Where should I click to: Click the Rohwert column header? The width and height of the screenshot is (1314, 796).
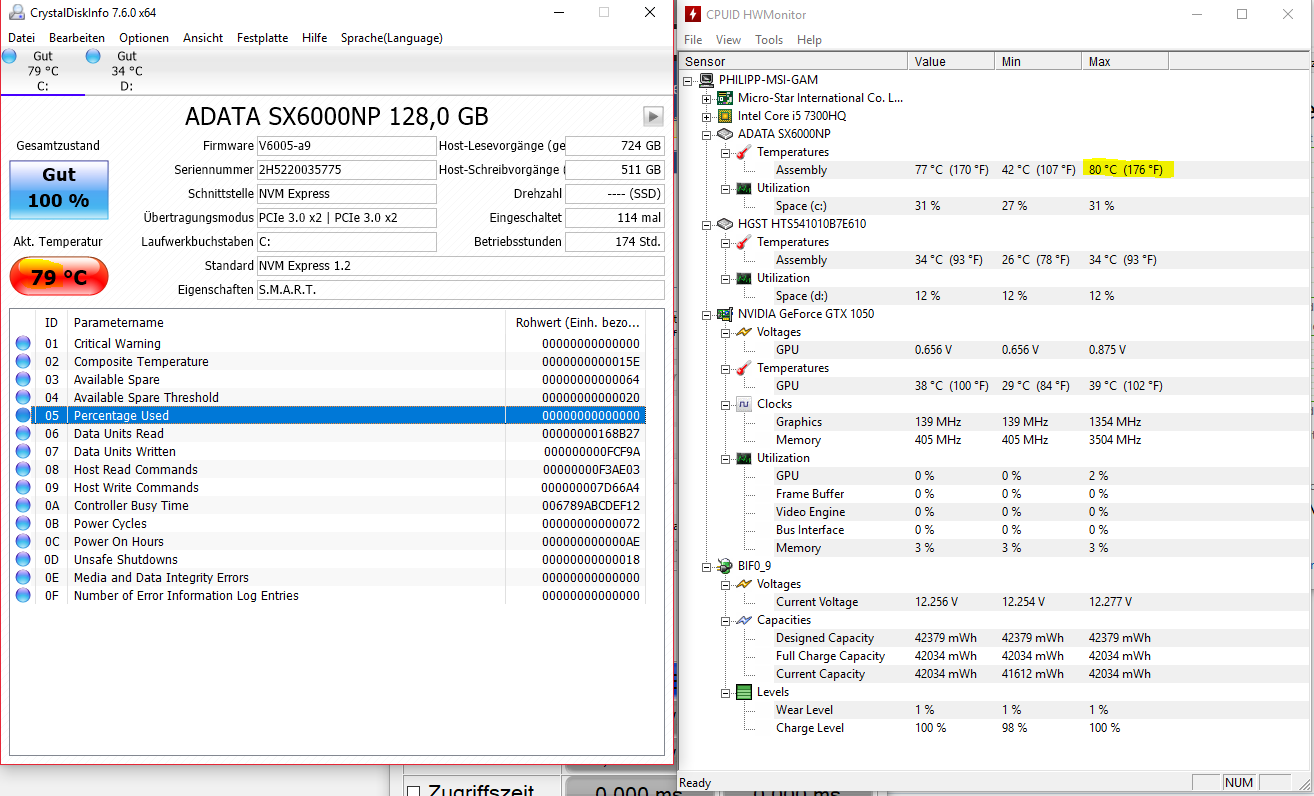coord(575,323)
